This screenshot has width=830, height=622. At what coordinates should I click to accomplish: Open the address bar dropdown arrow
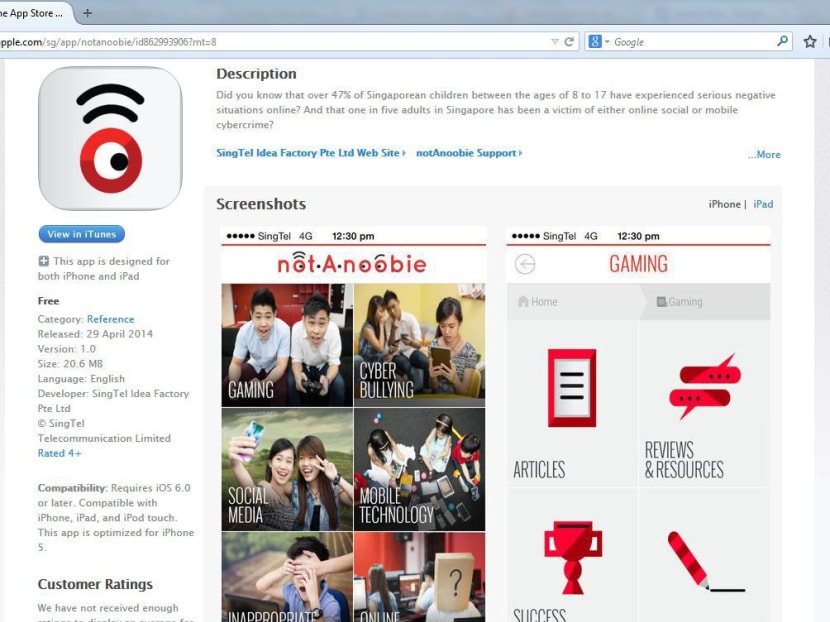[554, 42]
